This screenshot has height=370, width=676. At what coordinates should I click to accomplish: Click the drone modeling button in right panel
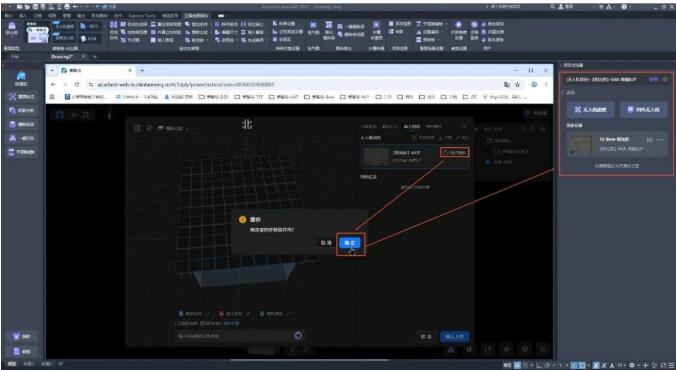pyautogui.click(x=590, y=110)
